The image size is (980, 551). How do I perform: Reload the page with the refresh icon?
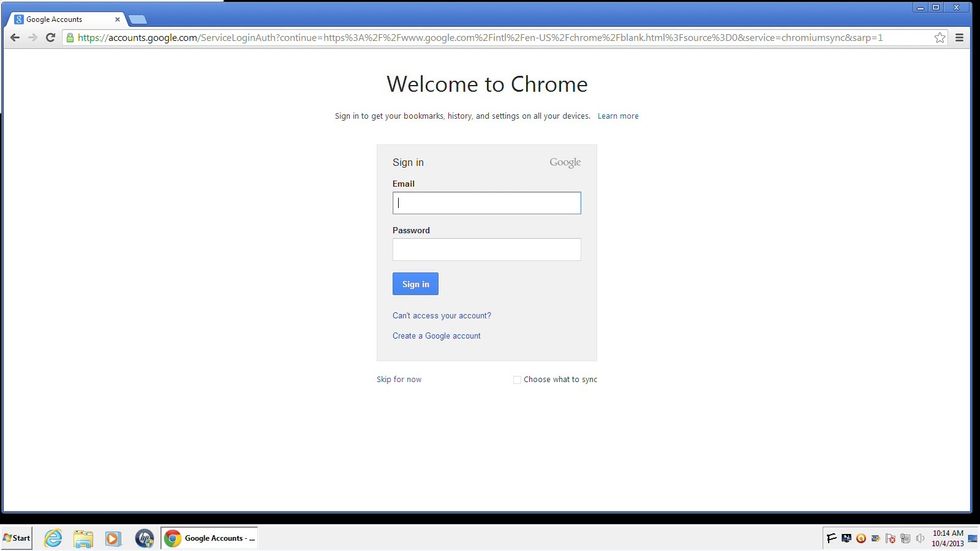tap(50, 37)
